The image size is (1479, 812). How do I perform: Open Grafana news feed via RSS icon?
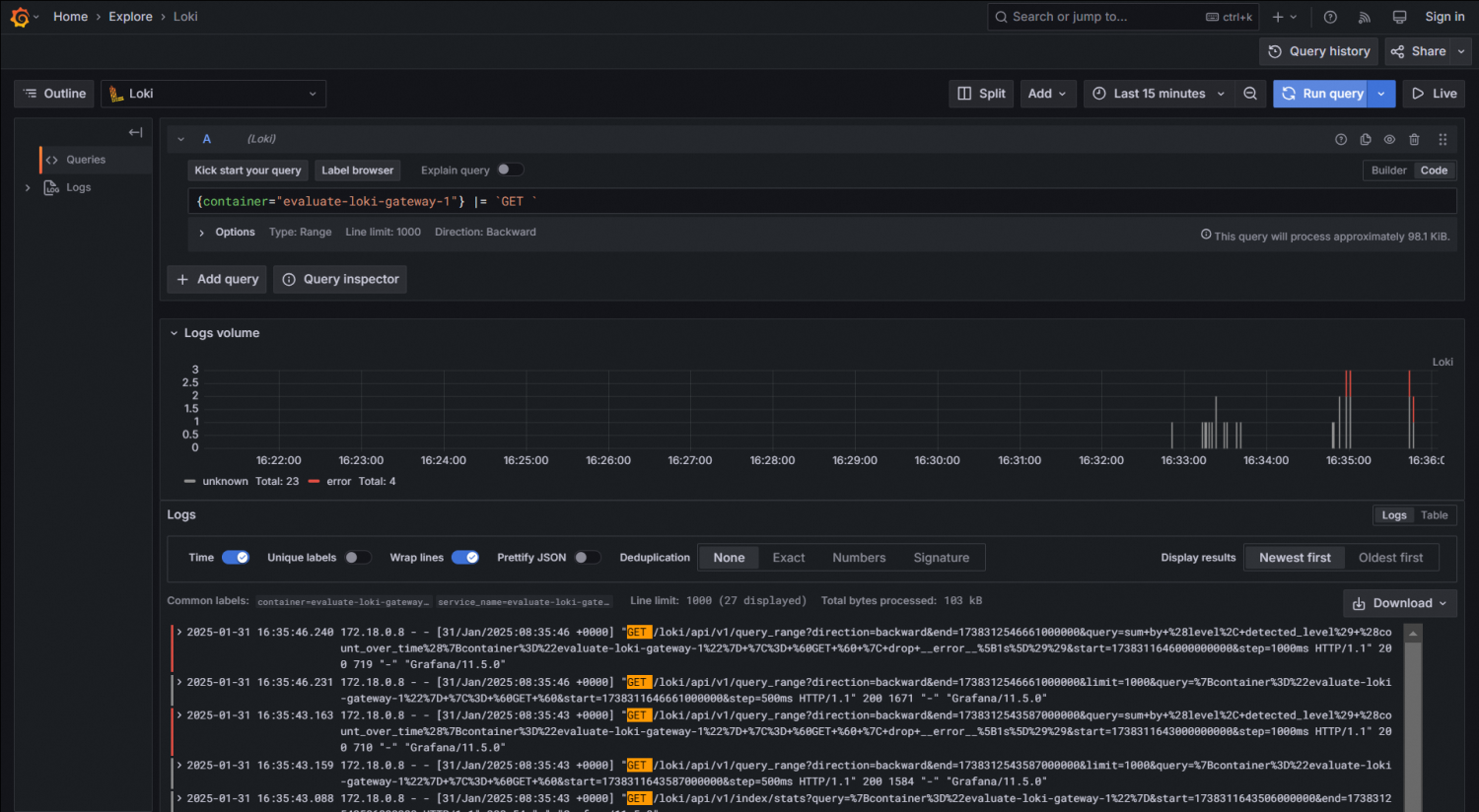point(1364,16)
